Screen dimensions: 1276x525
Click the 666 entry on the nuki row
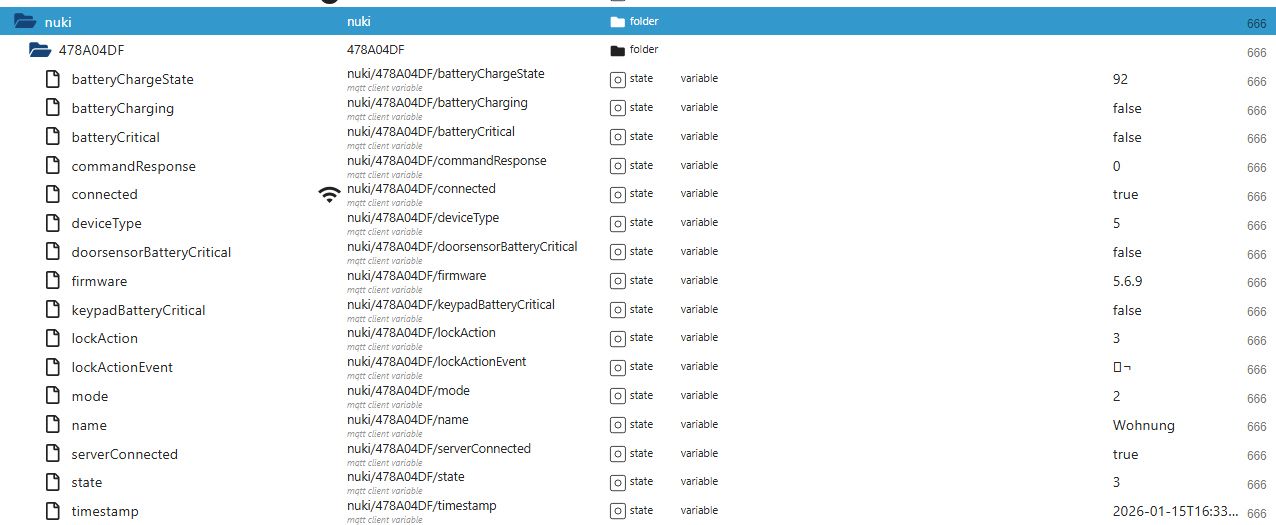[1257, 23]
